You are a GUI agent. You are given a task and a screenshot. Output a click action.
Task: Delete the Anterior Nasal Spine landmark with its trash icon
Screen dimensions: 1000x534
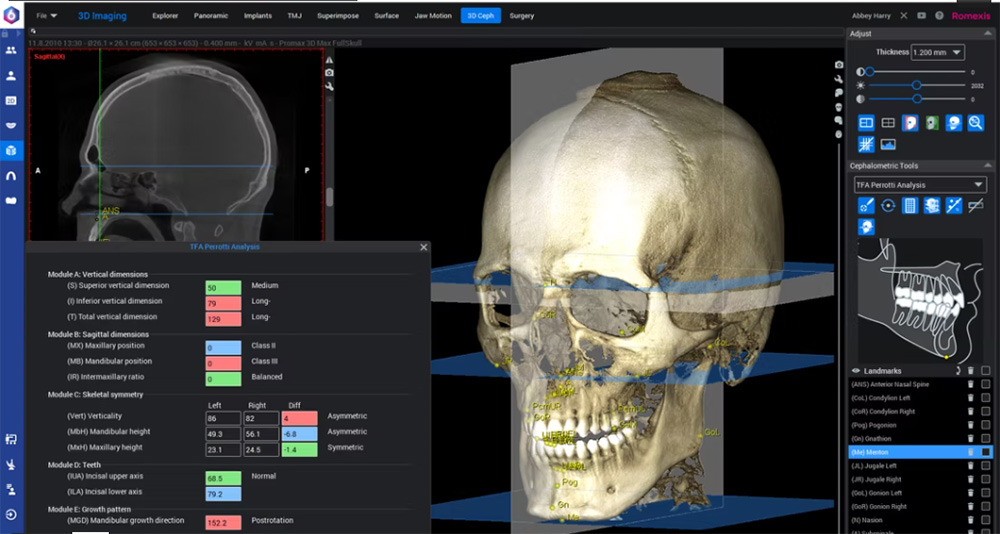point(971,385)
